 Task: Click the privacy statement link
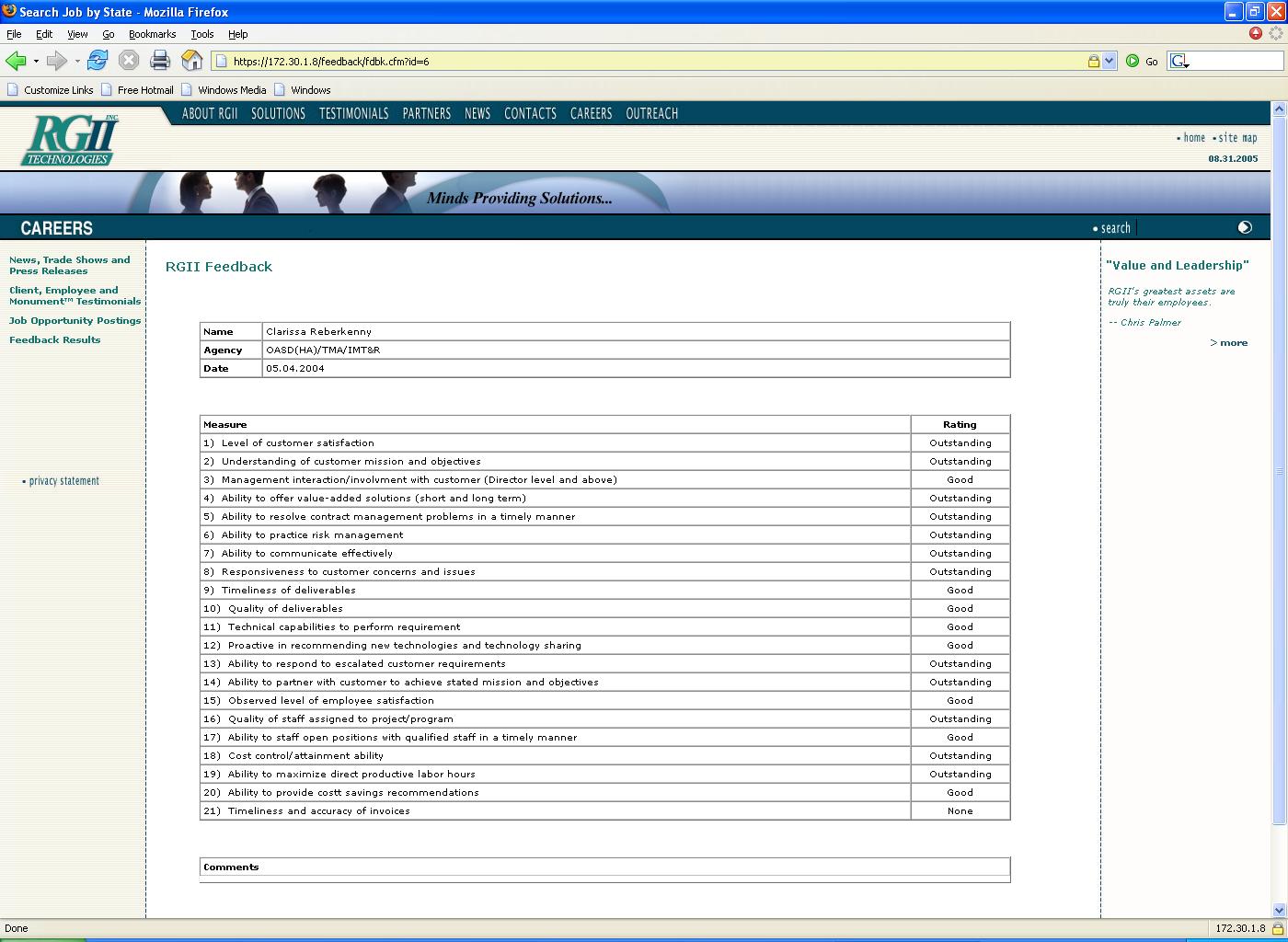63,480
